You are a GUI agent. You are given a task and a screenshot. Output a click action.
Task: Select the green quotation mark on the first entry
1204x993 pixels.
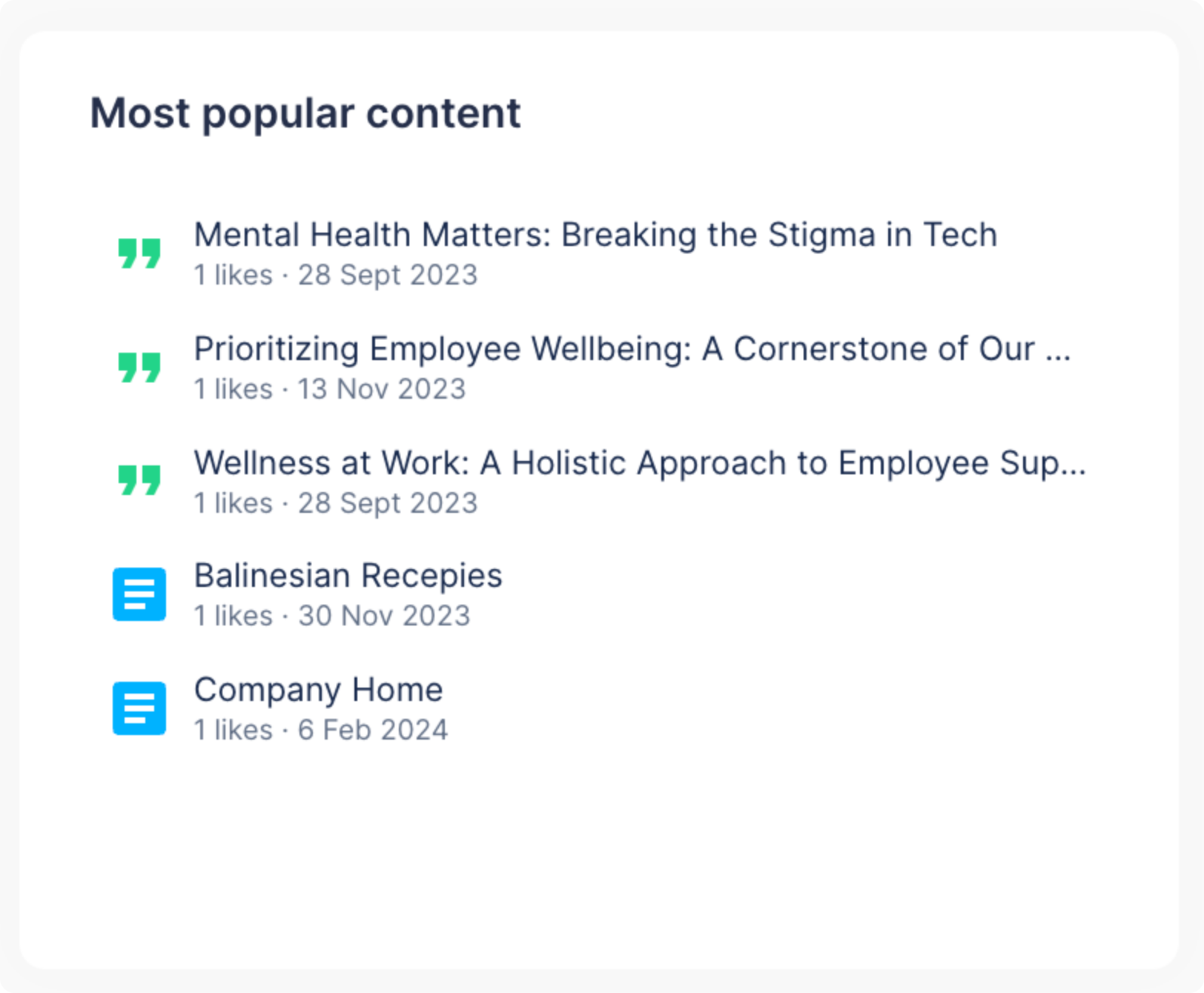(138, 252)
